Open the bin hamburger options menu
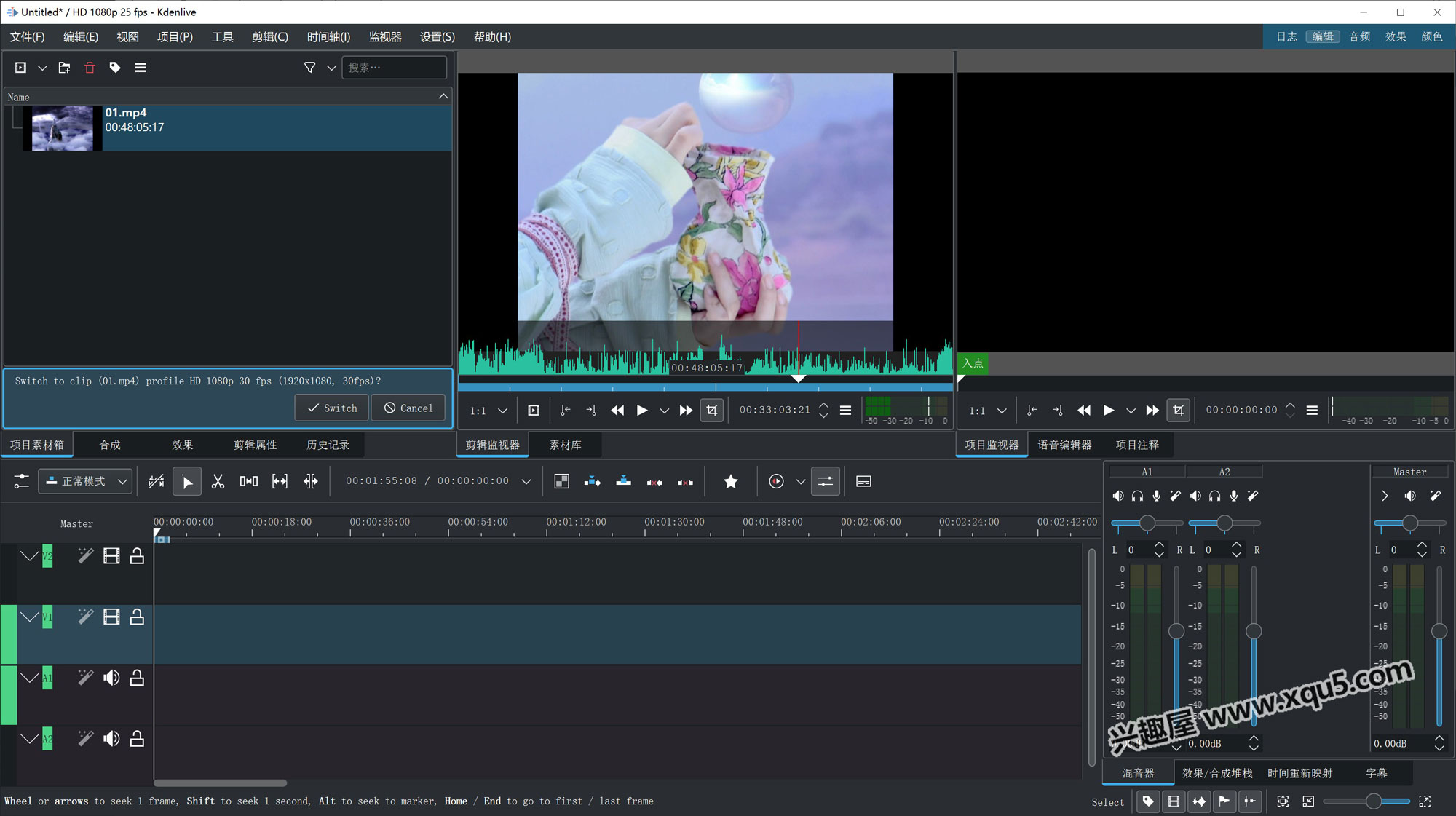1456x816 pixels. coord(141,68)
